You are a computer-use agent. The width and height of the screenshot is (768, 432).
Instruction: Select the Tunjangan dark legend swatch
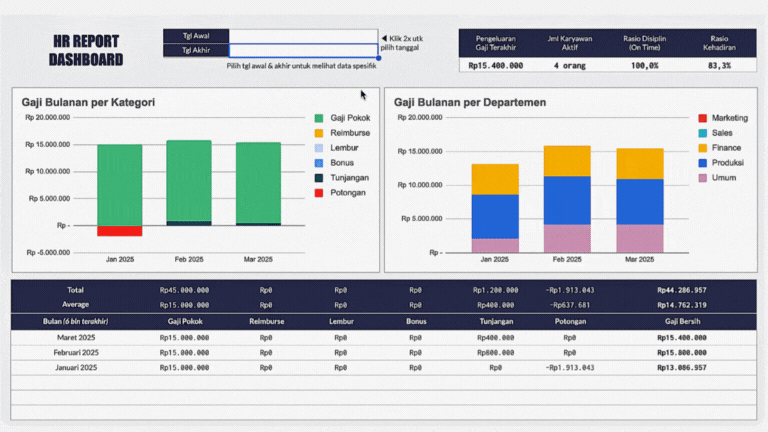point(320,178)
